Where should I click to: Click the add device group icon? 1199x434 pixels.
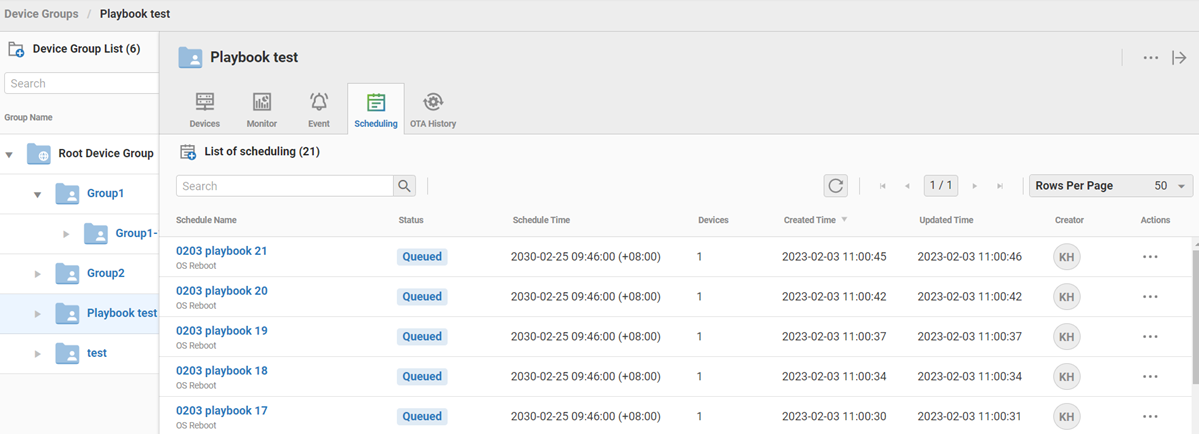tap(16, 49)
